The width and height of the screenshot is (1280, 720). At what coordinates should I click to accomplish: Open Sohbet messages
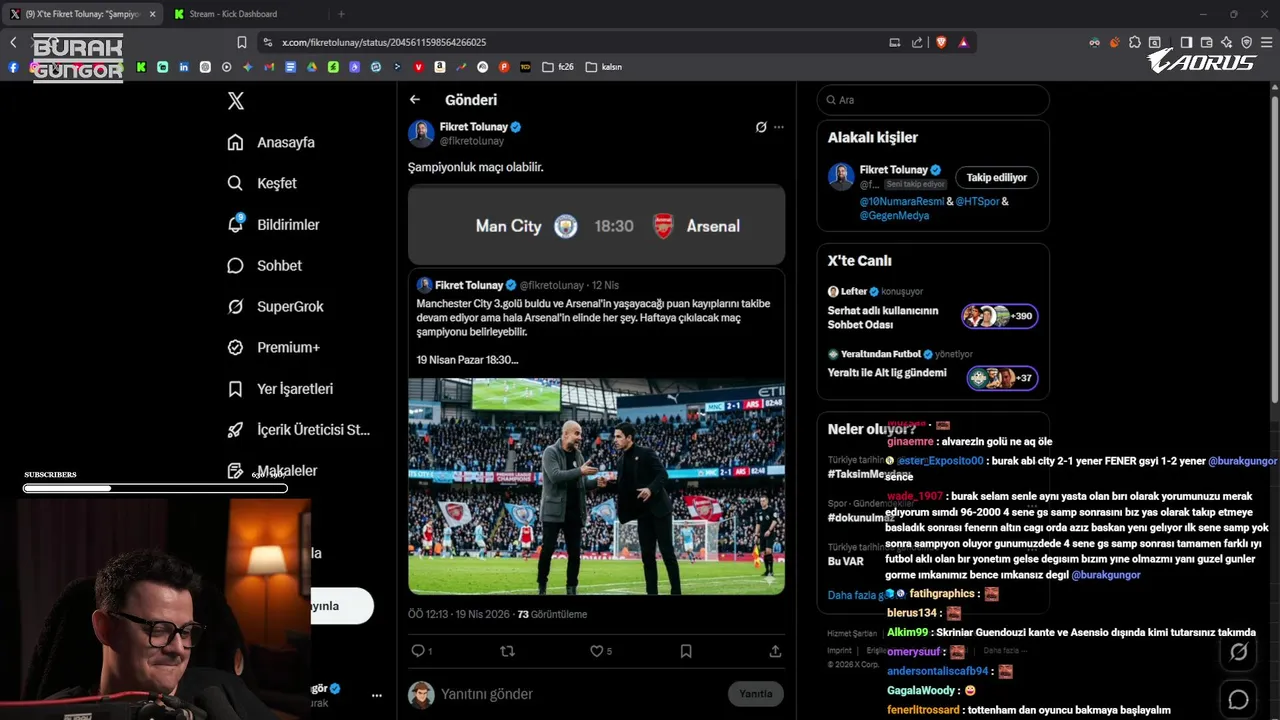point(264,265)
